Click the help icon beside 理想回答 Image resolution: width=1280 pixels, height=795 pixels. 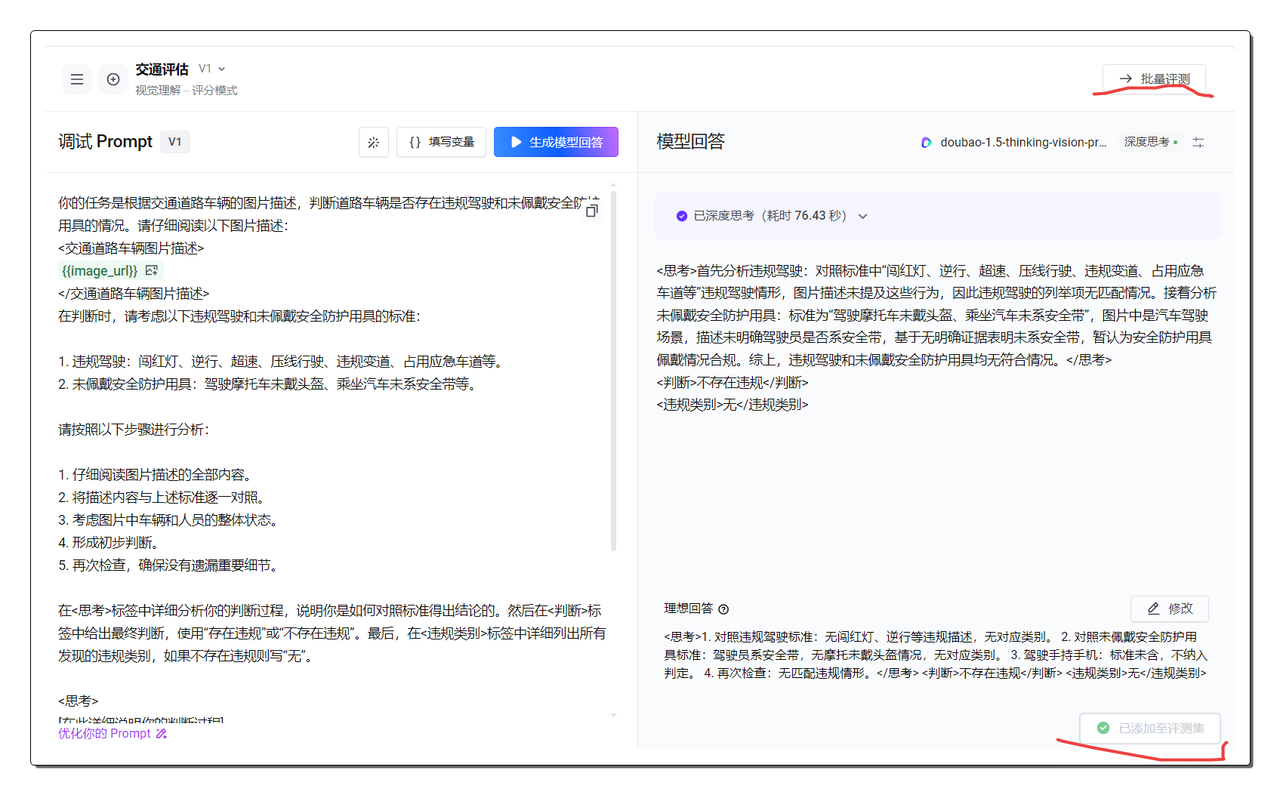pos(724,609)
